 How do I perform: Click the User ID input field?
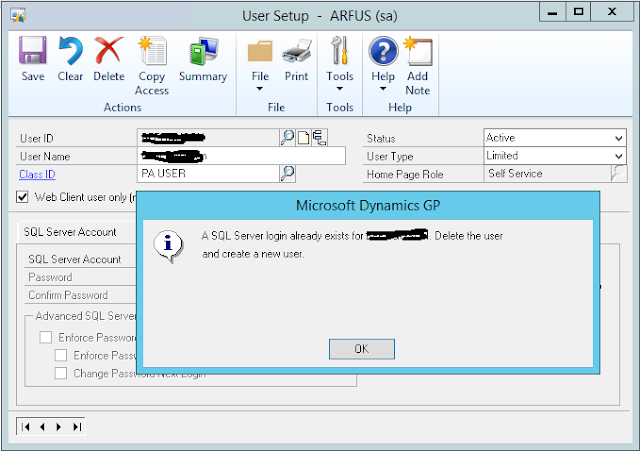point(208,138)
